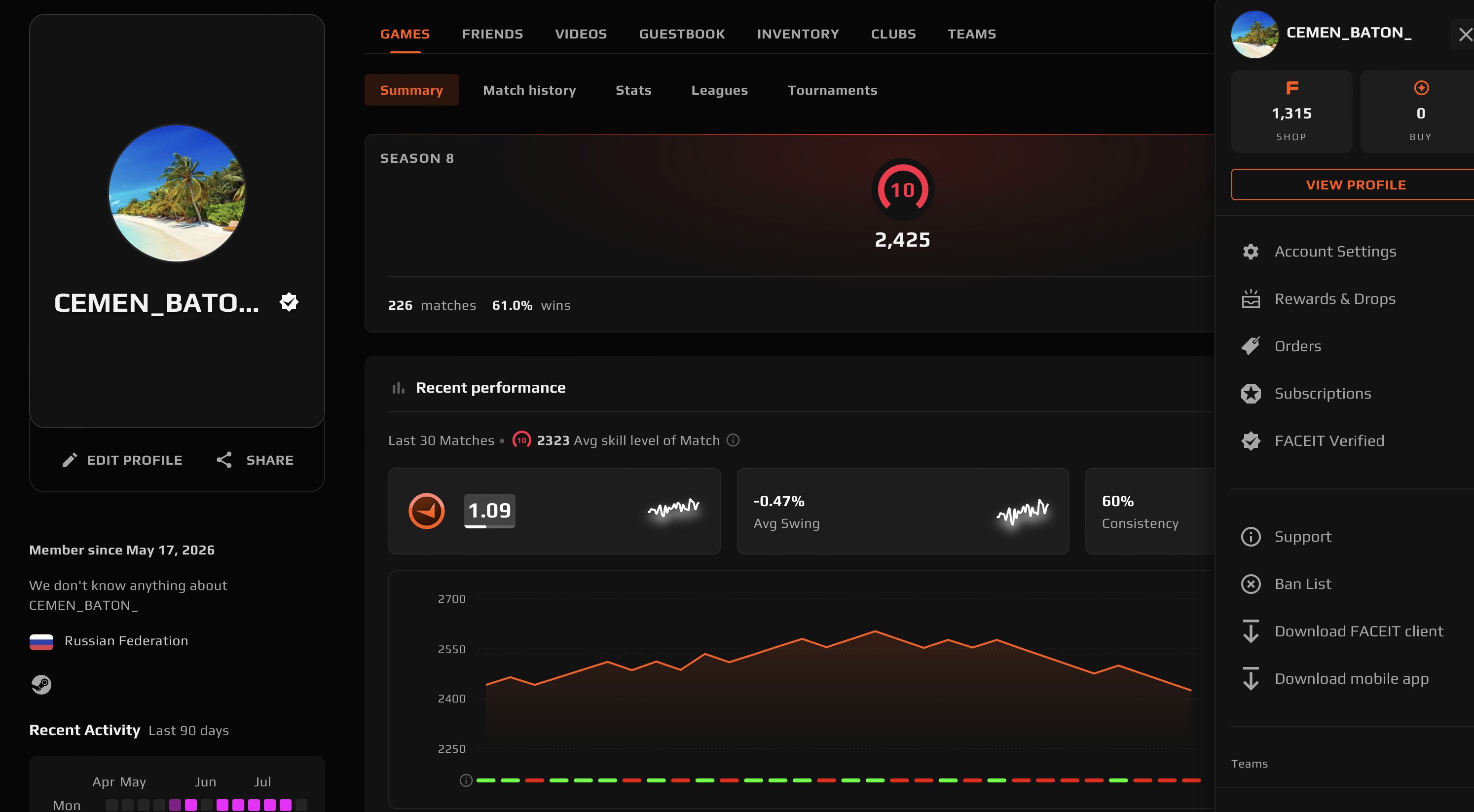1474x812 pixels.
Task: Switch to the GAMES tab
Action: (405, 34)
